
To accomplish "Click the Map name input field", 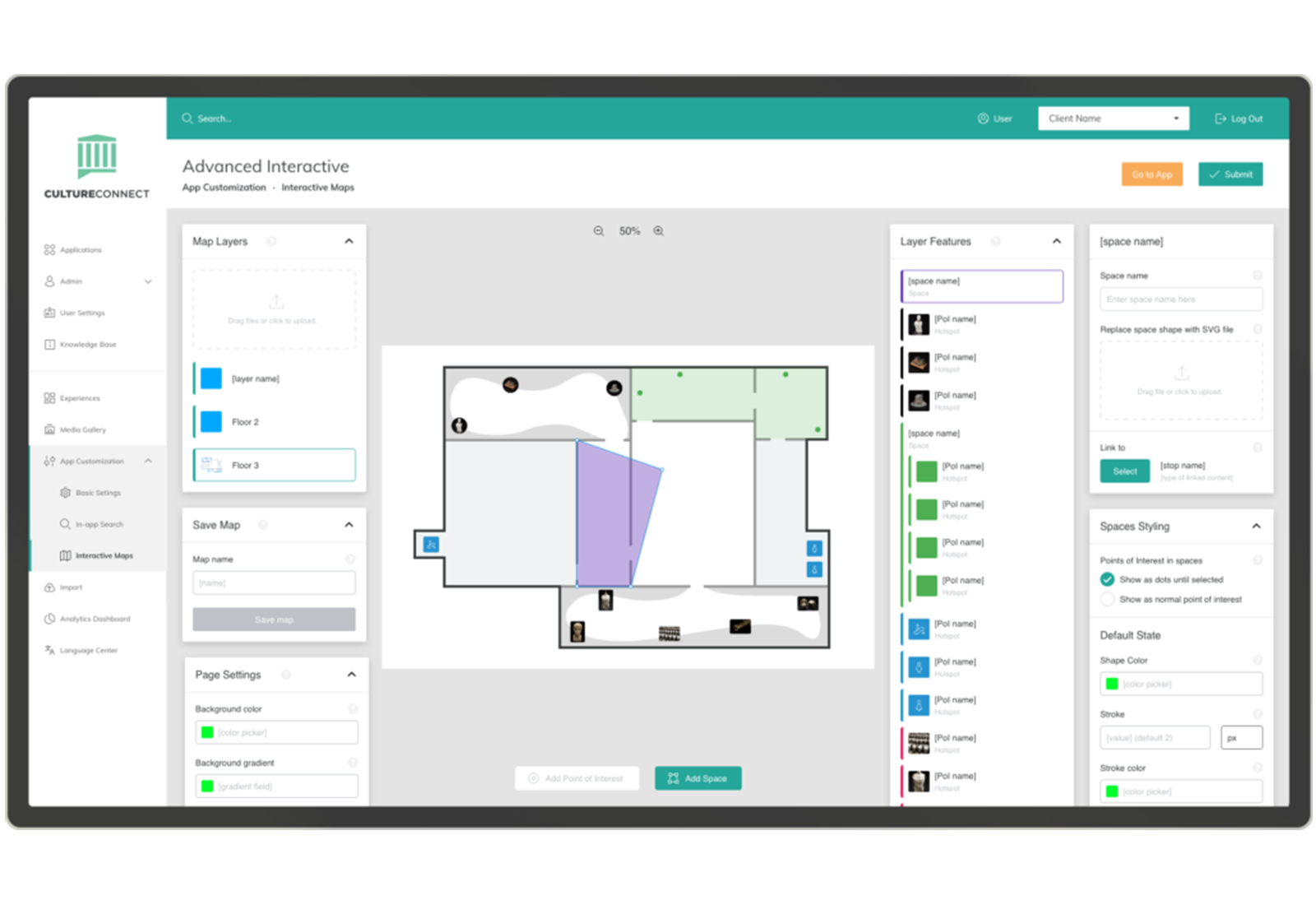I will [274, 582].
